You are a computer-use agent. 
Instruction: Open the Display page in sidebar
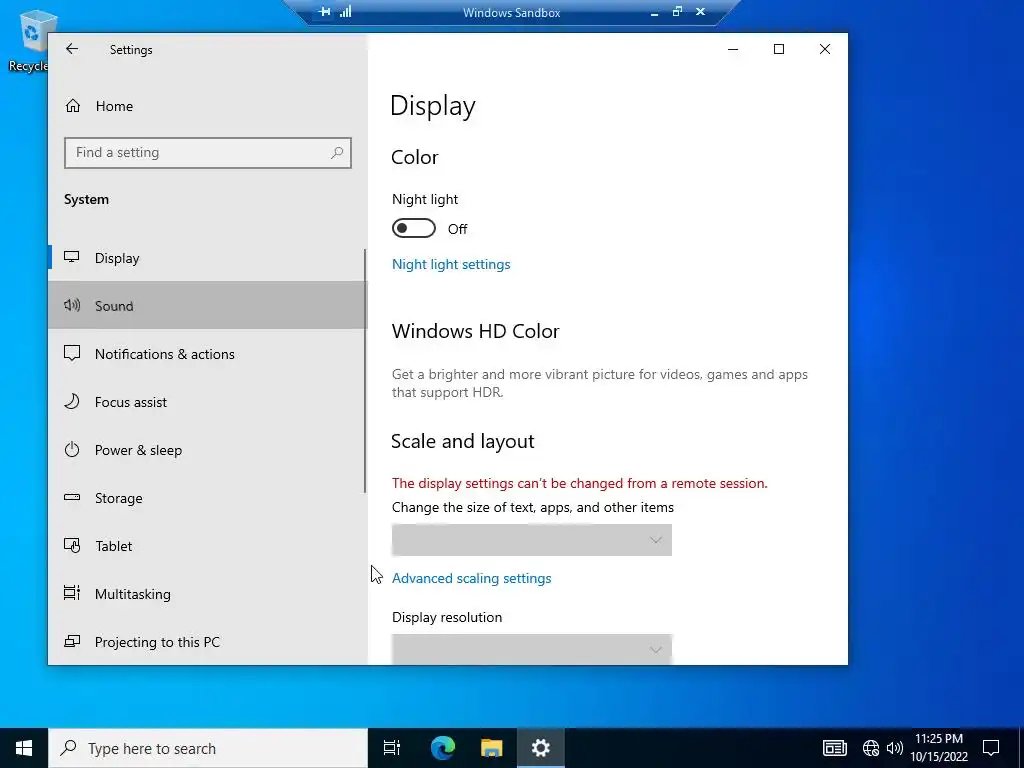click(206, 258)
